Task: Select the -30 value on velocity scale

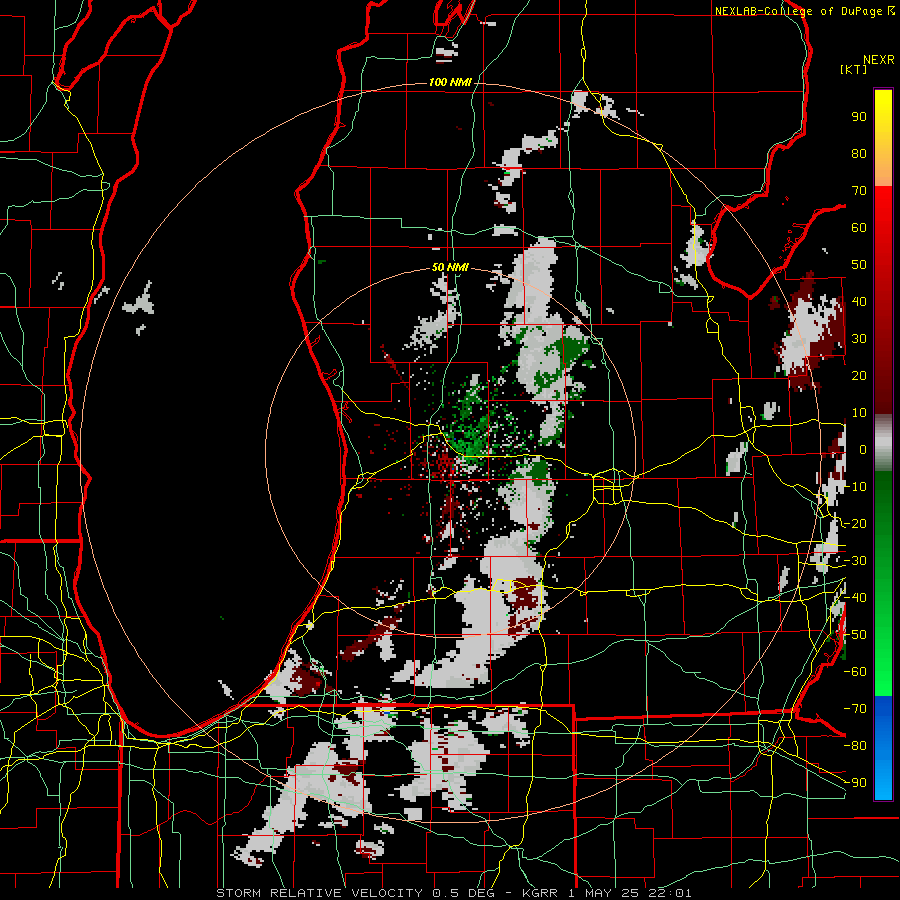Action: pos(855,561)
